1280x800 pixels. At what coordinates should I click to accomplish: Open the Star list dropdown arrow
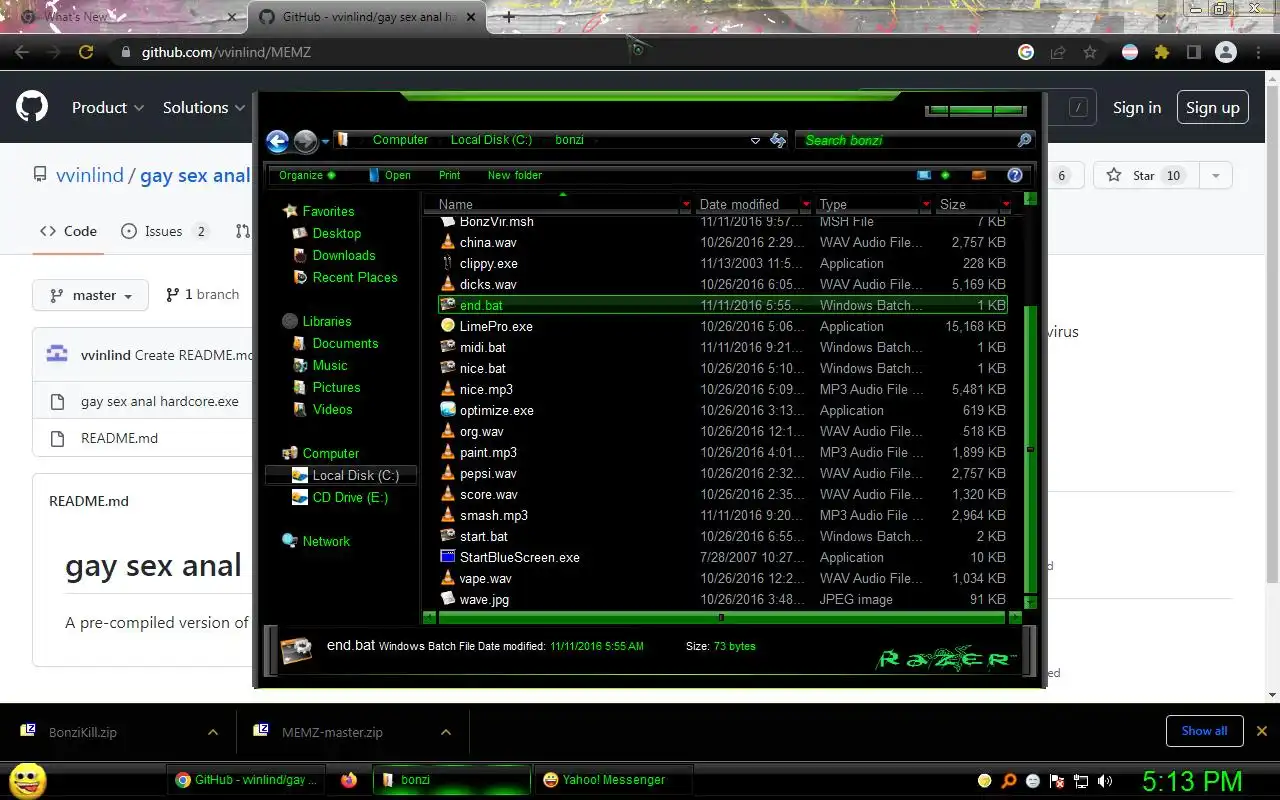[x=1216, y=175]
